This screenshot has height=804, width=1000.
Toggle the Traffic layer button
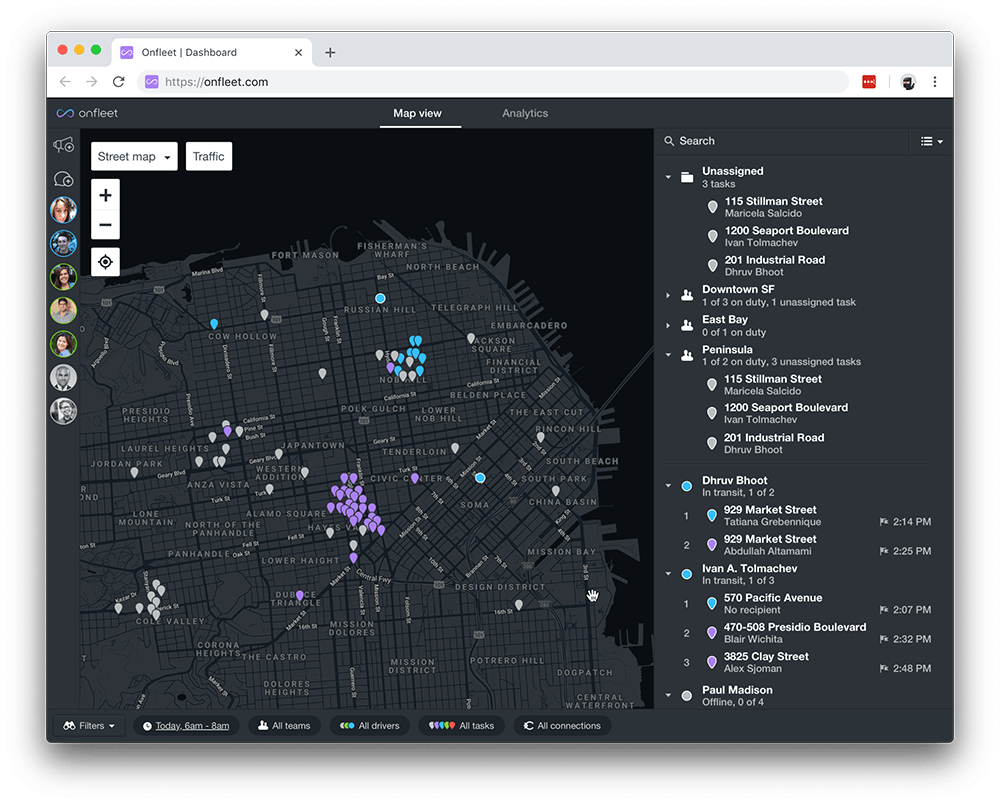tap(209, 156)
